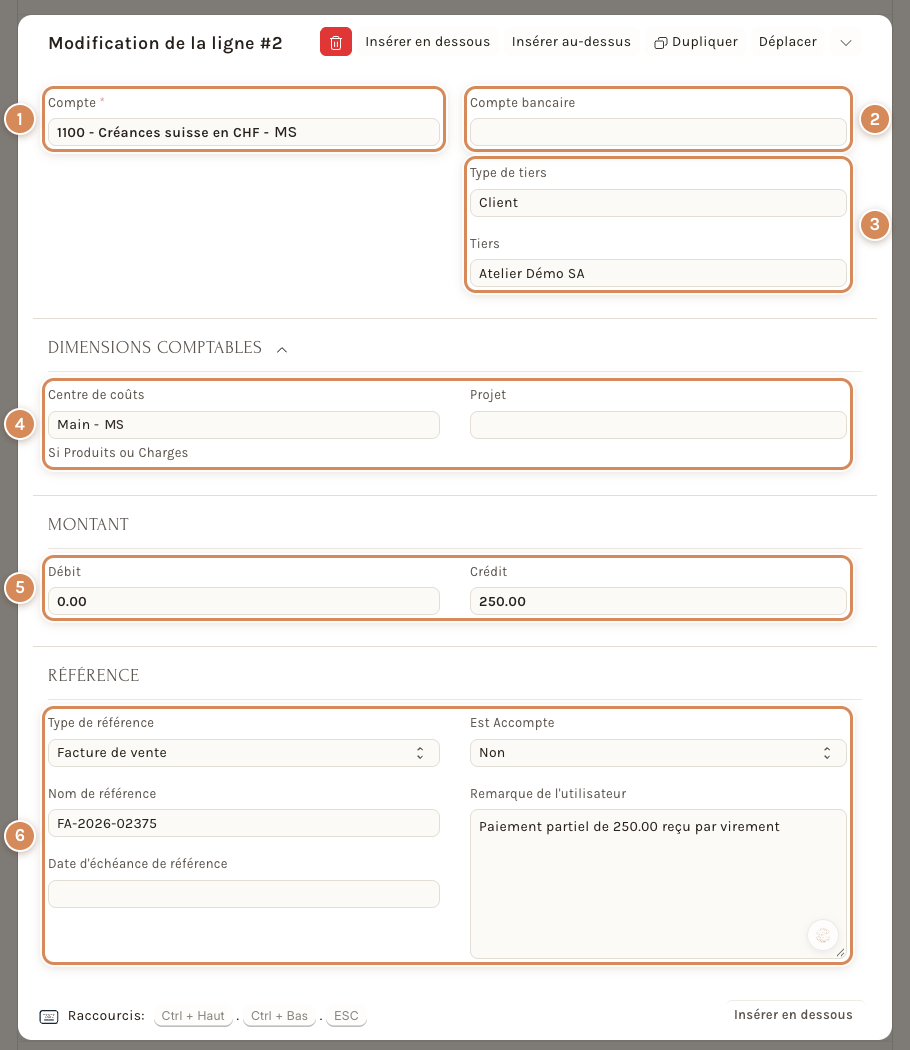Click Insérer en dessous in the top toolbar

[427, 42]
